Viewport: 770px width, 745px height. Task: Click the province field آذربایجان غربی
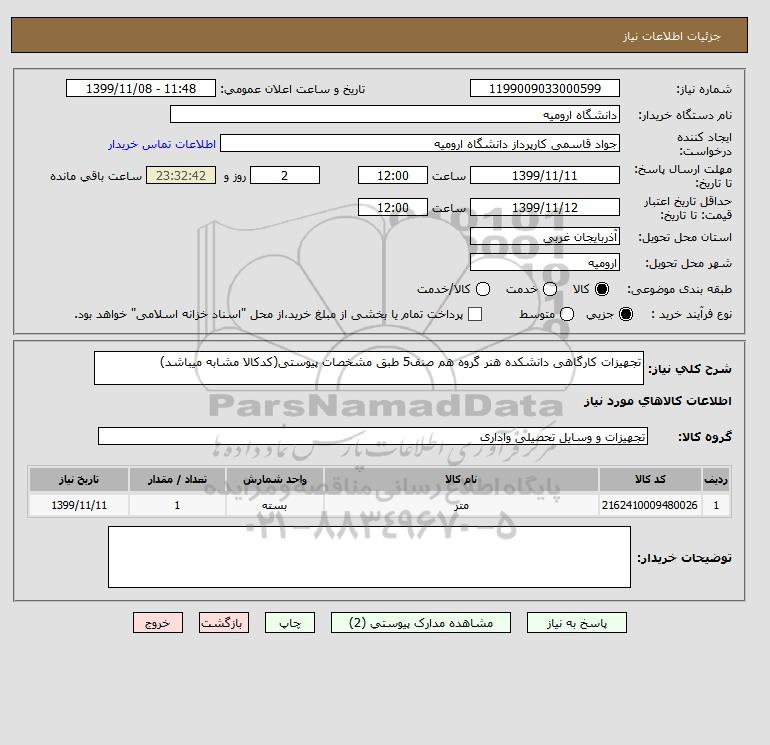(x=545, y=237)
